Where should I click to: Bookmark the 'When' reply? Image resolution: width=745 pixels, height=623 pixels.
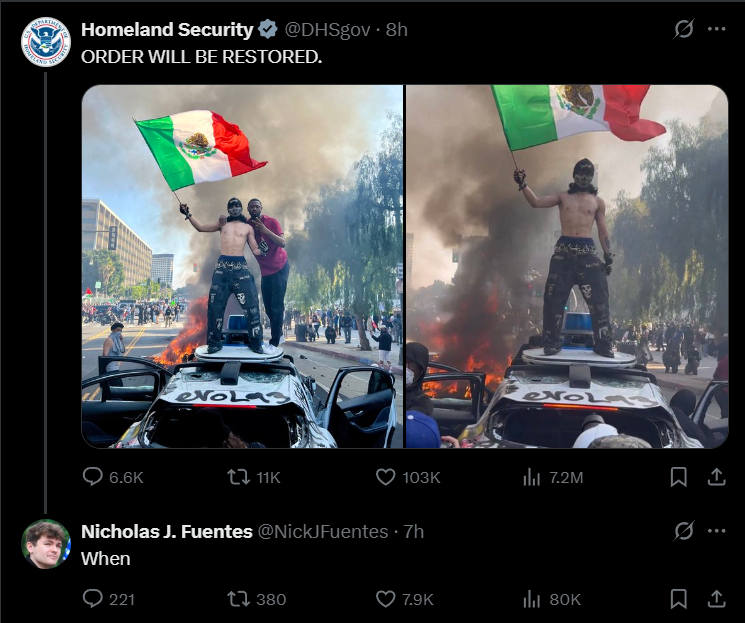(x=678, y=599)
